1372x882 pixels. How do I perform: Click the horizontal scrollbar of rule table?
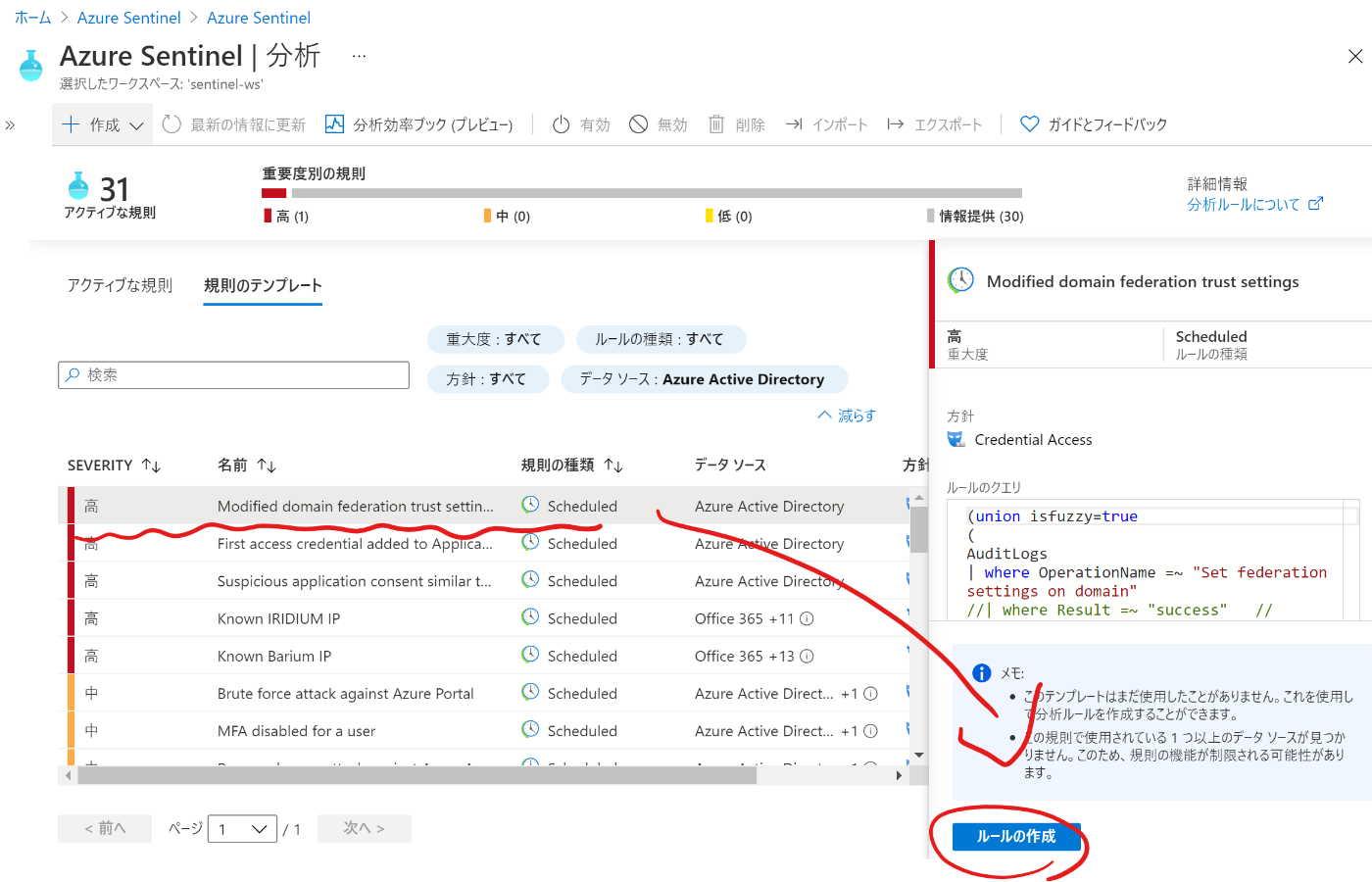point(417,775)
